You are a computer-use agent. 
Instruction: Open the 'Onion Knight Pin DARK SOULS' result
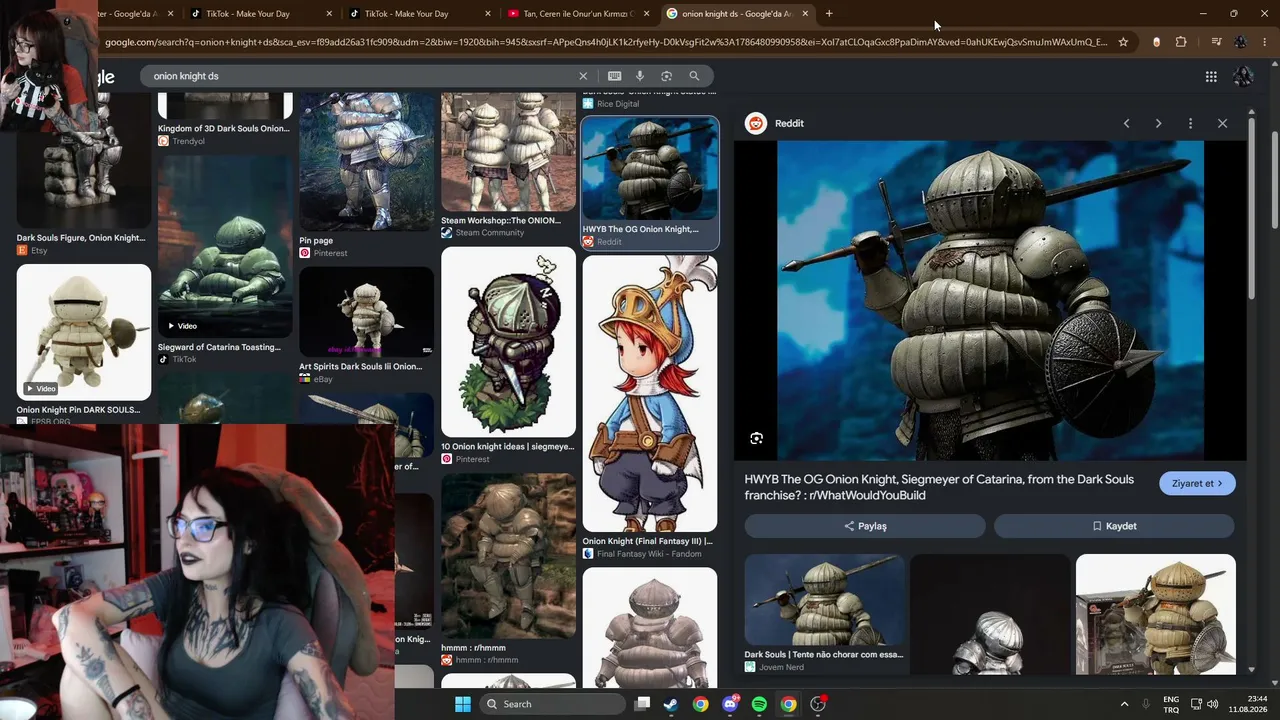click(84, 332)
